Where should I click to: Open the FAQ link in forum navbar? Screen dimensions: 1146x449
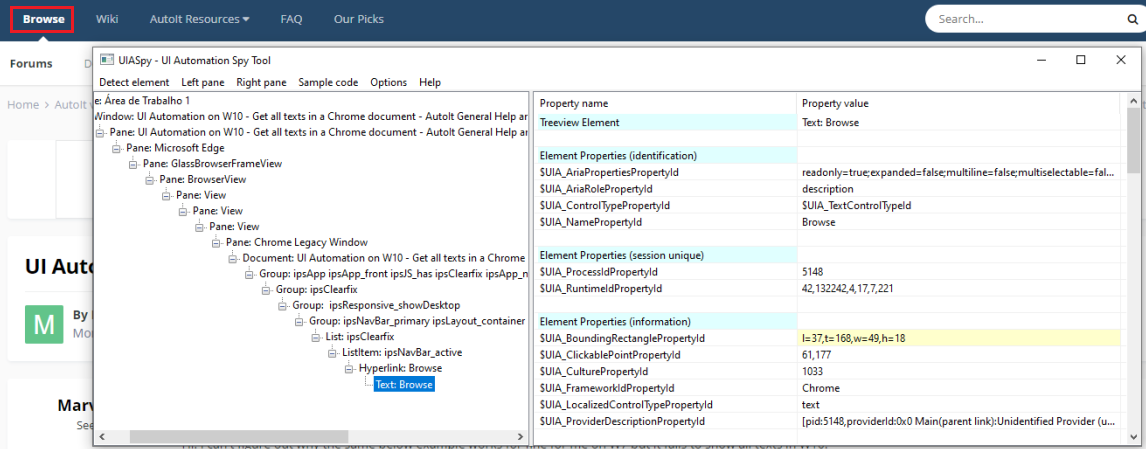(291, 19)
